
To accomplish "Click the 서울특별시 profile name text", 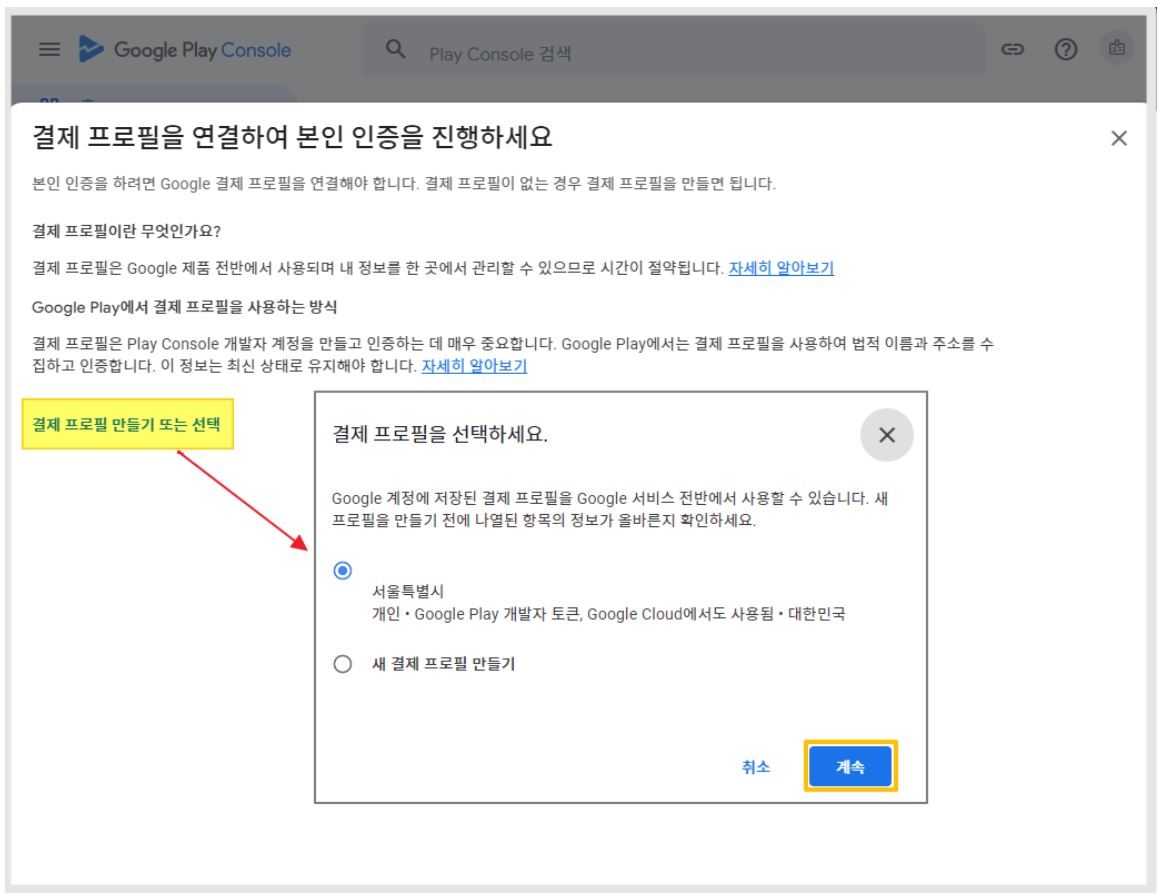I will click(x=407, y=591).
